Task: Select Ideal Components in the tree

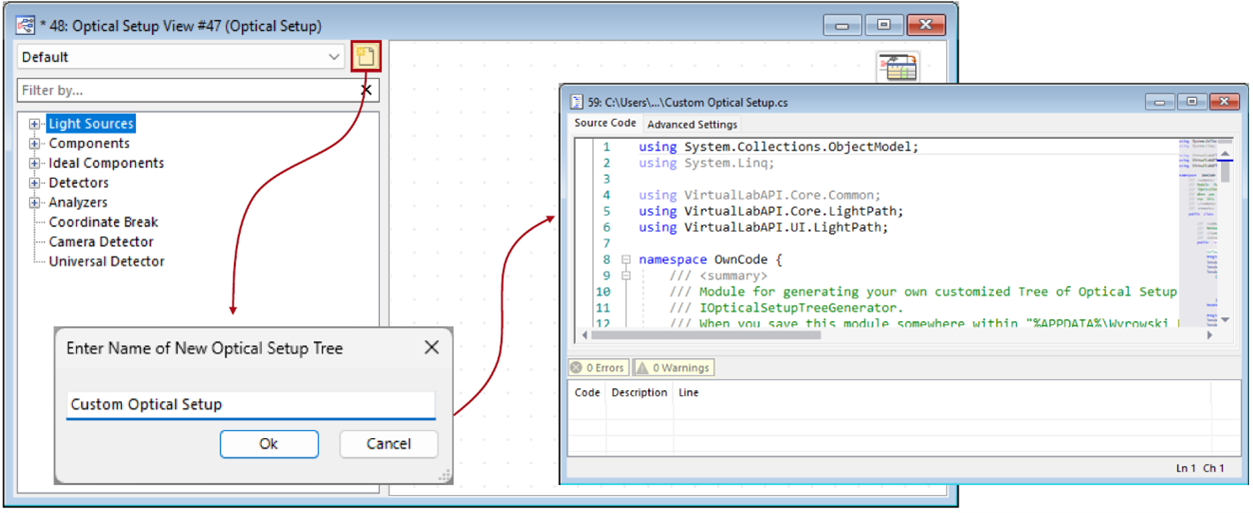Action: [x=106, y=163]
